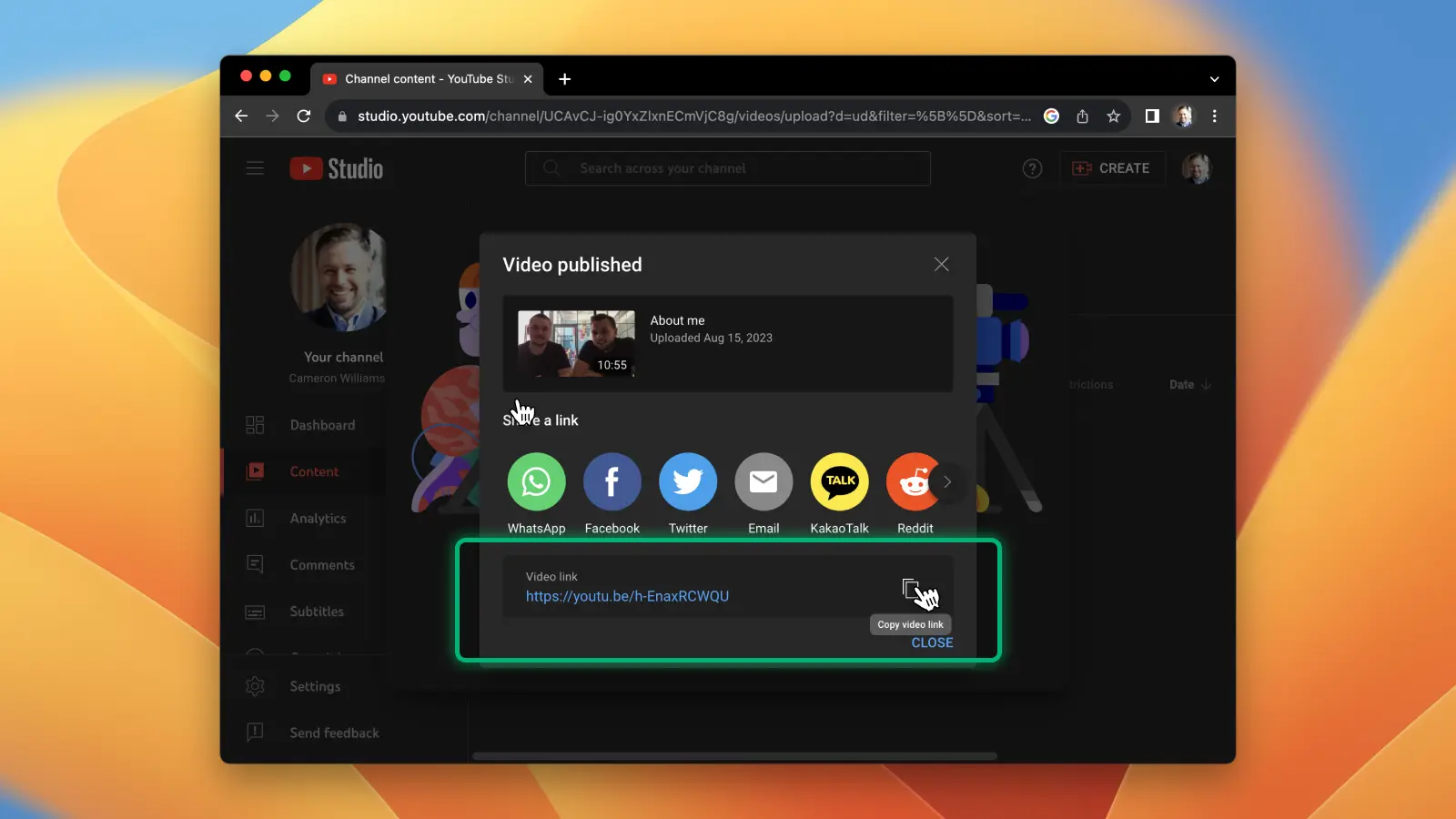Screen dimensions: 1456x819
Task: Focus the channel search field
Action: 728,168
